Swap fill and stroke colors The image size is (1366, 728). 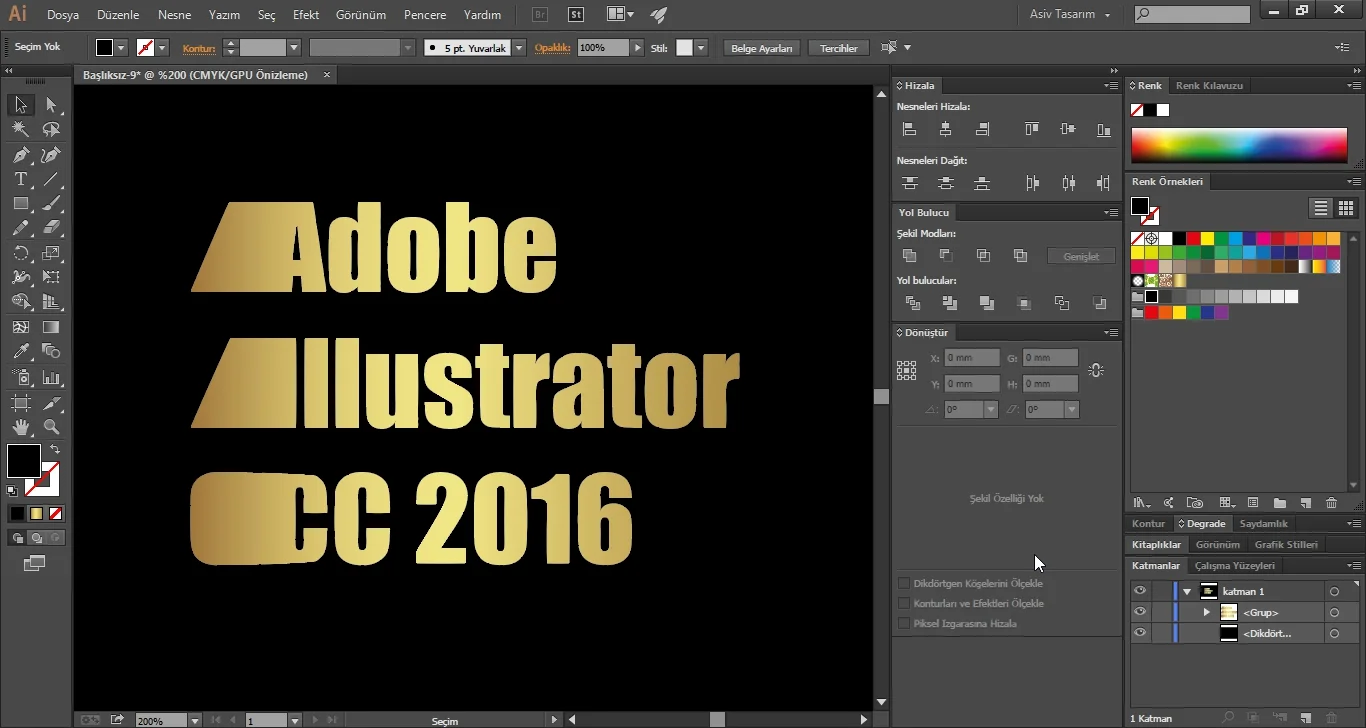55,450
